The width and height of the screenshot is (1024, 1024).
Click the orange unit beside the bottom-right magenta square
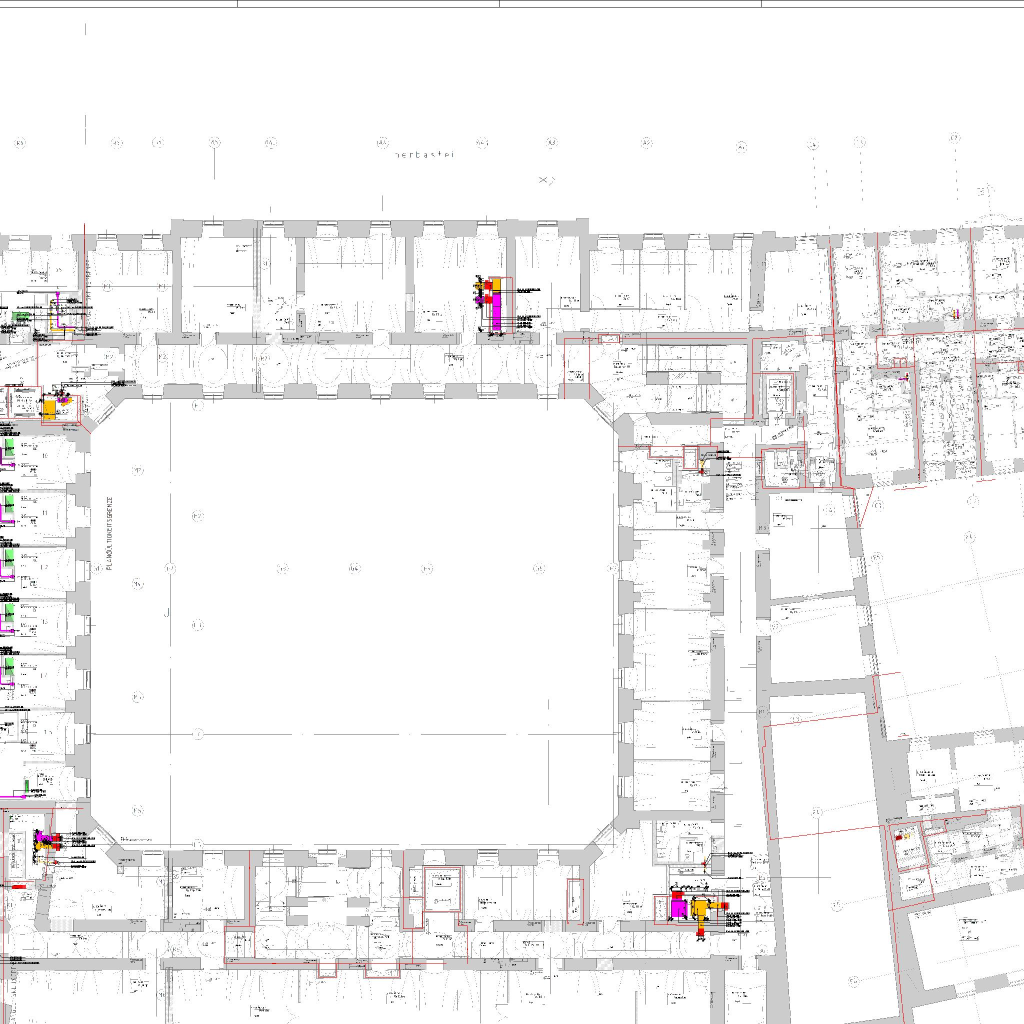coord(702,910)
